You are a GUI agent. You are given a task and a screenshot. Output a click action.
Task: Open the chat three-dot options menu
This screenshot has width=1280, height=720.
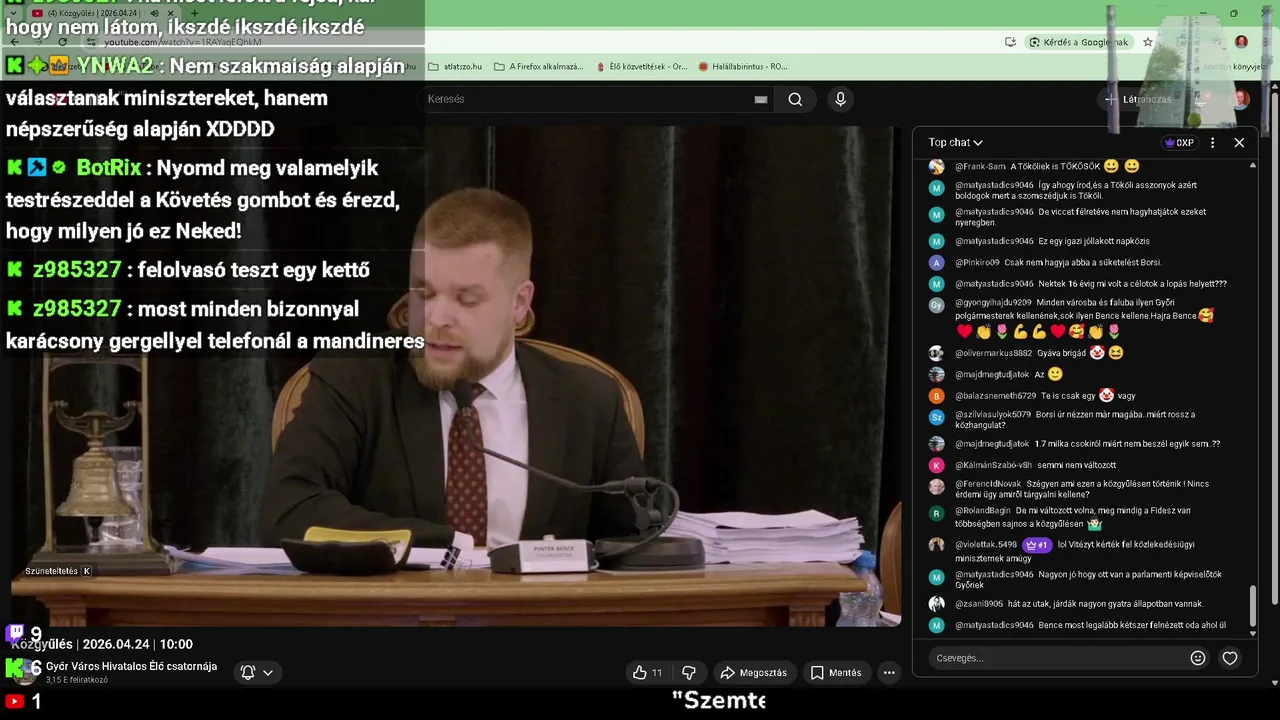[x=1212, y=143]
